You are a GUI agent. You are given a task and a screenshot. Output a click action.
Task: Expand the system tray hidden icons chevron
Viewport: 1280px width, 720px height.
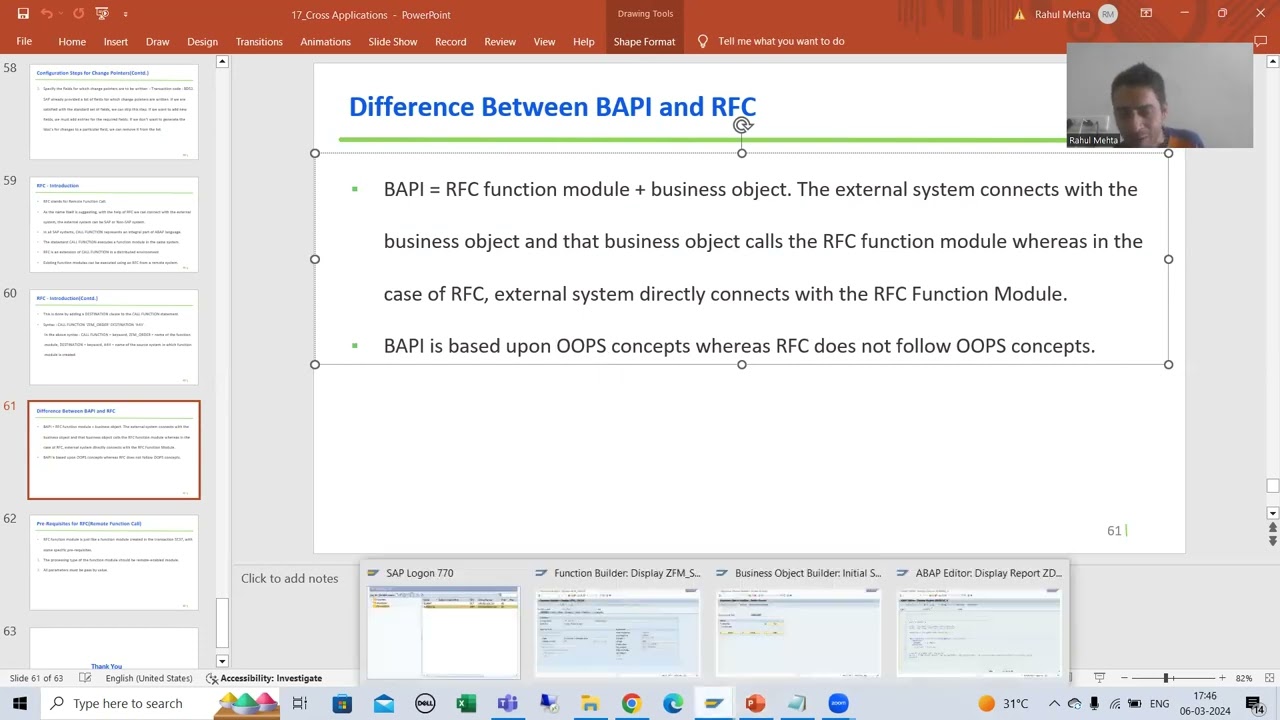1054,704
